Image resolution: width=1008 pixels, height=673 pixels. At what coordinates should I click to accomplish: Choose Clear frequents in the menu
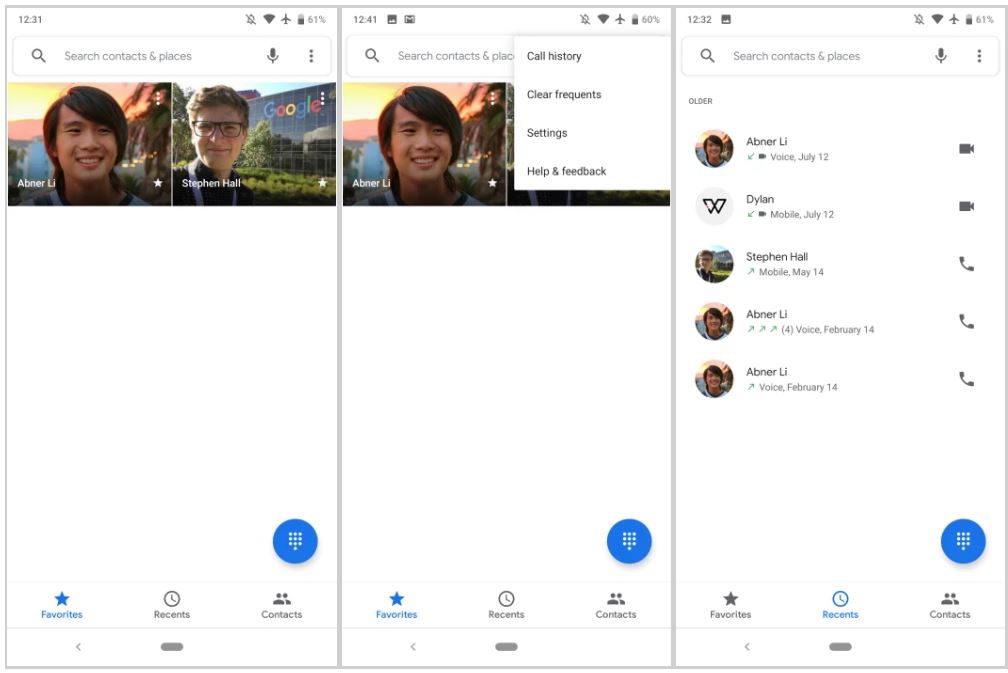[564, 95]
